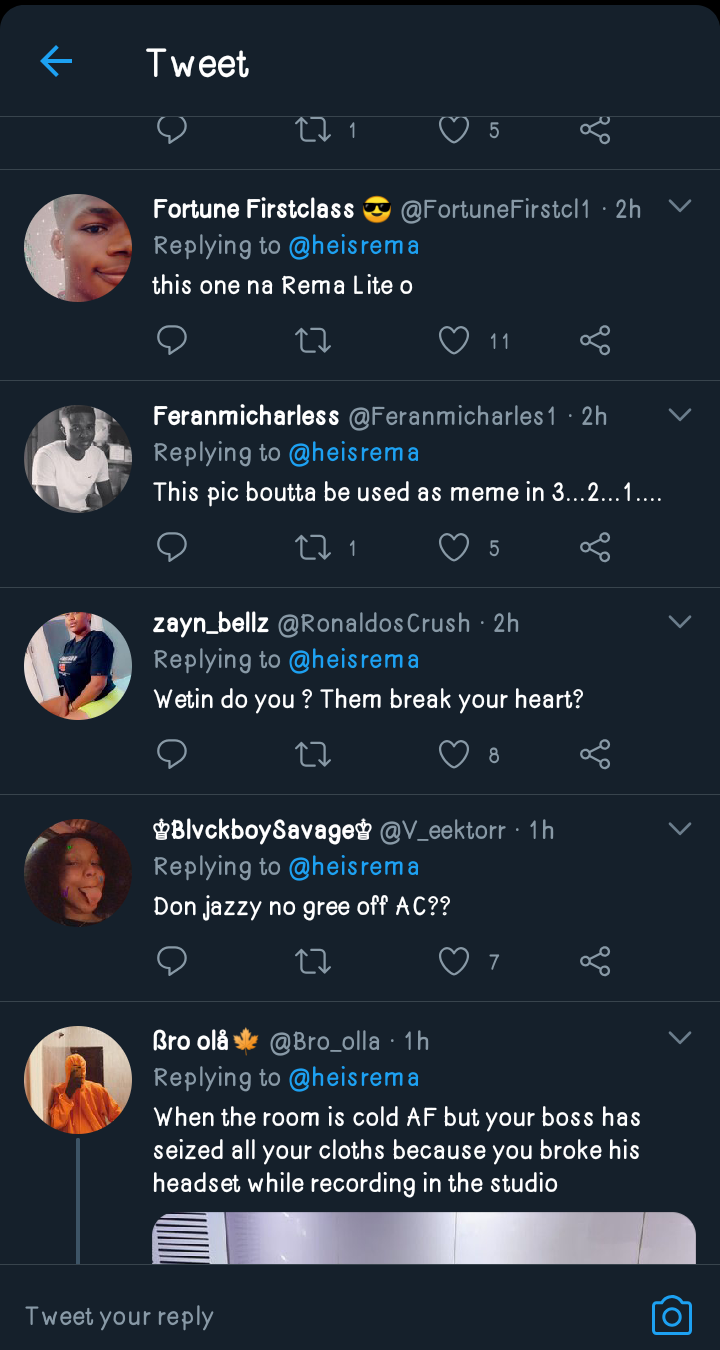Expand options chevron on Fortune Firstclass's tweet
The width and height of the screenshot is (720, 1350).
pos(680,207)
